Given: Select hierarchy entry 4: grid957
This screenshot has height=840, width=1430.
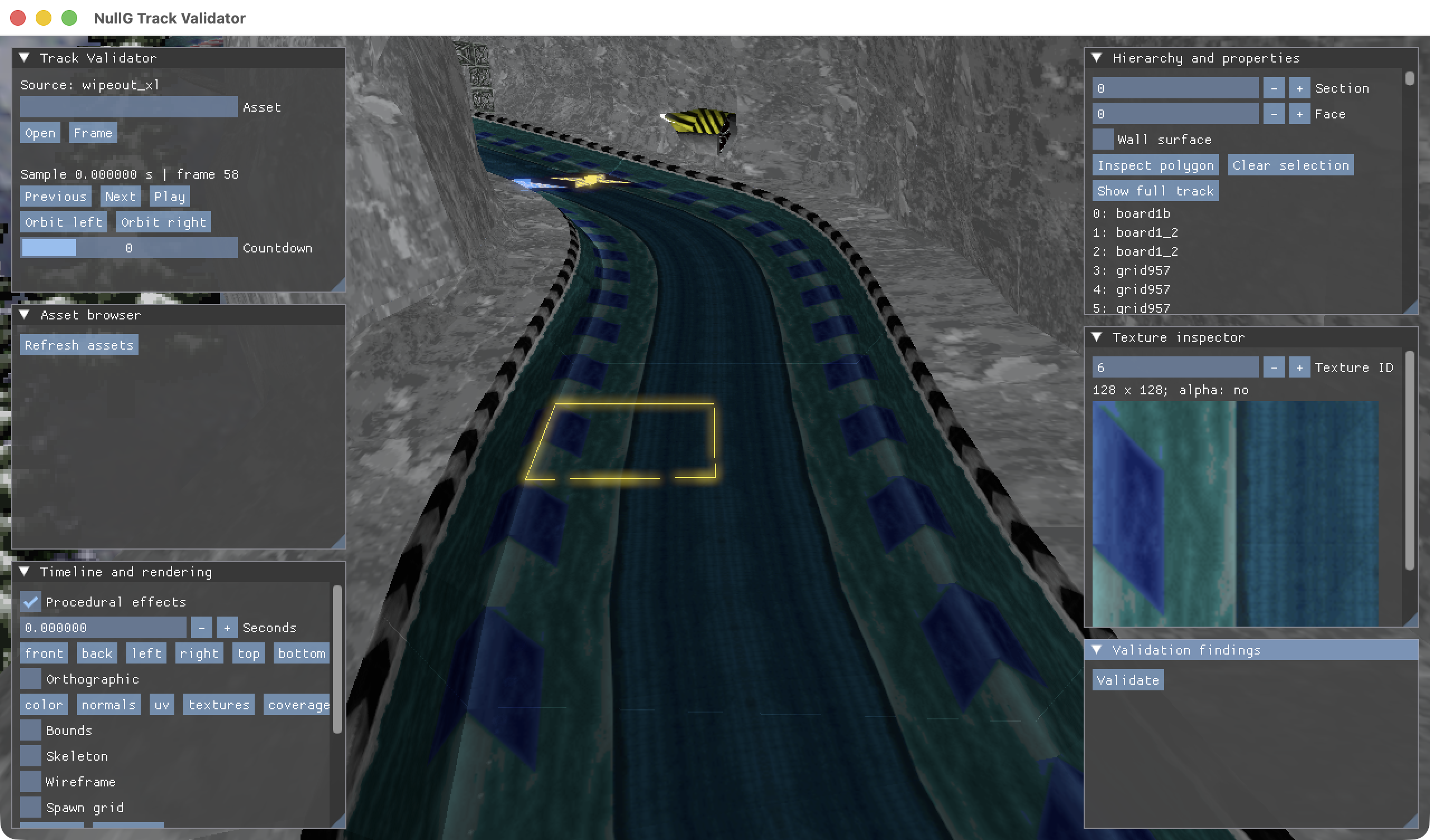Looking at the screenshot, I should pos(1132,289).
